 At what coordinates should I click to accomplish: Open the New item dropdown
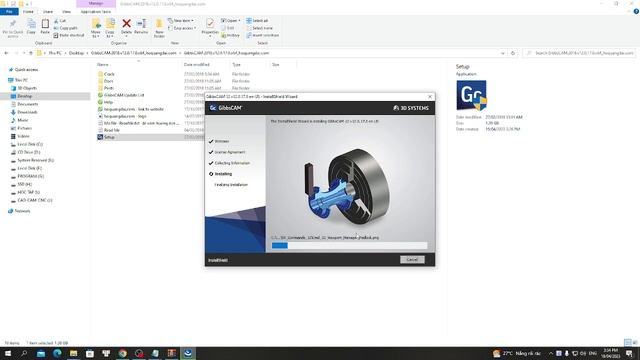click(180, 20)
